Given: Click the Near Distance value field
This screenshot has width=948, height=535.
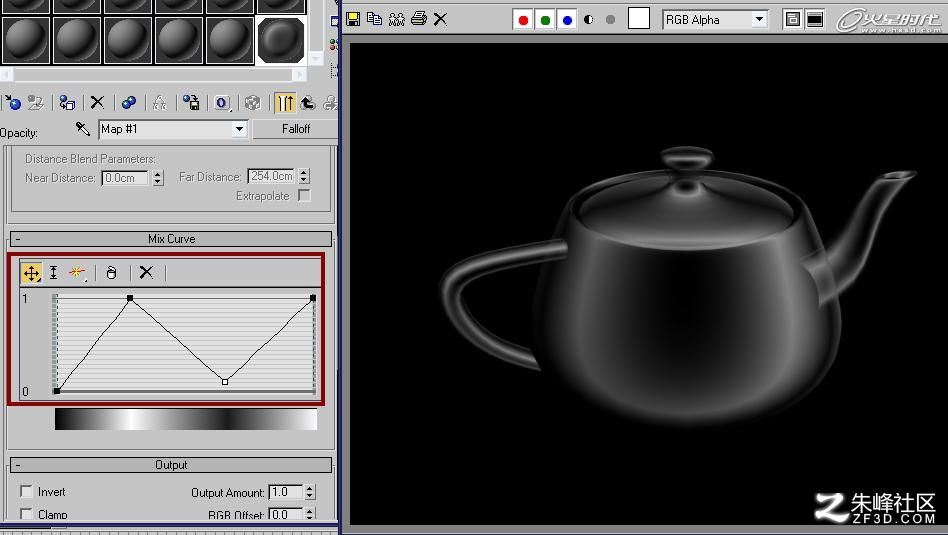Looking at the screenshot, I should [x=125, y=178].
